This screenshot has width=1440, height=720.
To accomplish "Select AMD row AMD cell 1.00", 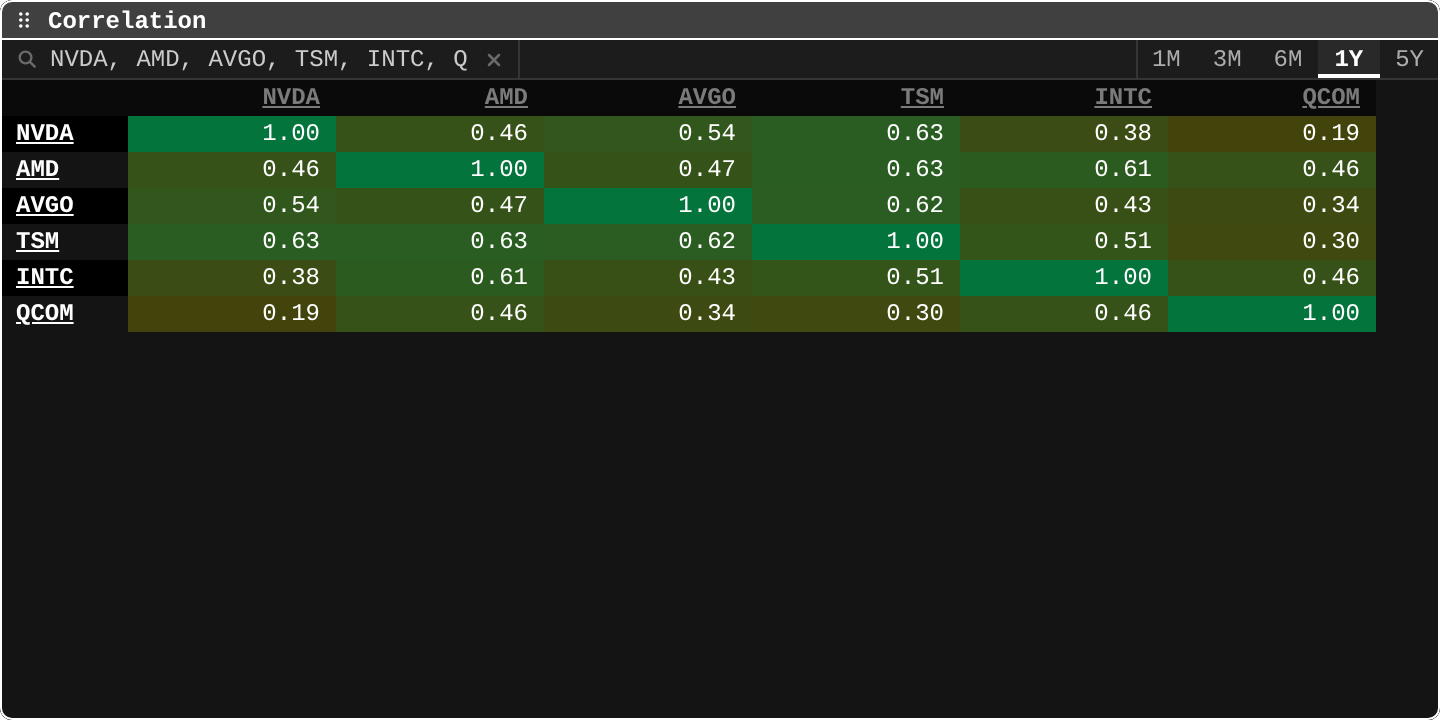I will [x=440, y=170].
